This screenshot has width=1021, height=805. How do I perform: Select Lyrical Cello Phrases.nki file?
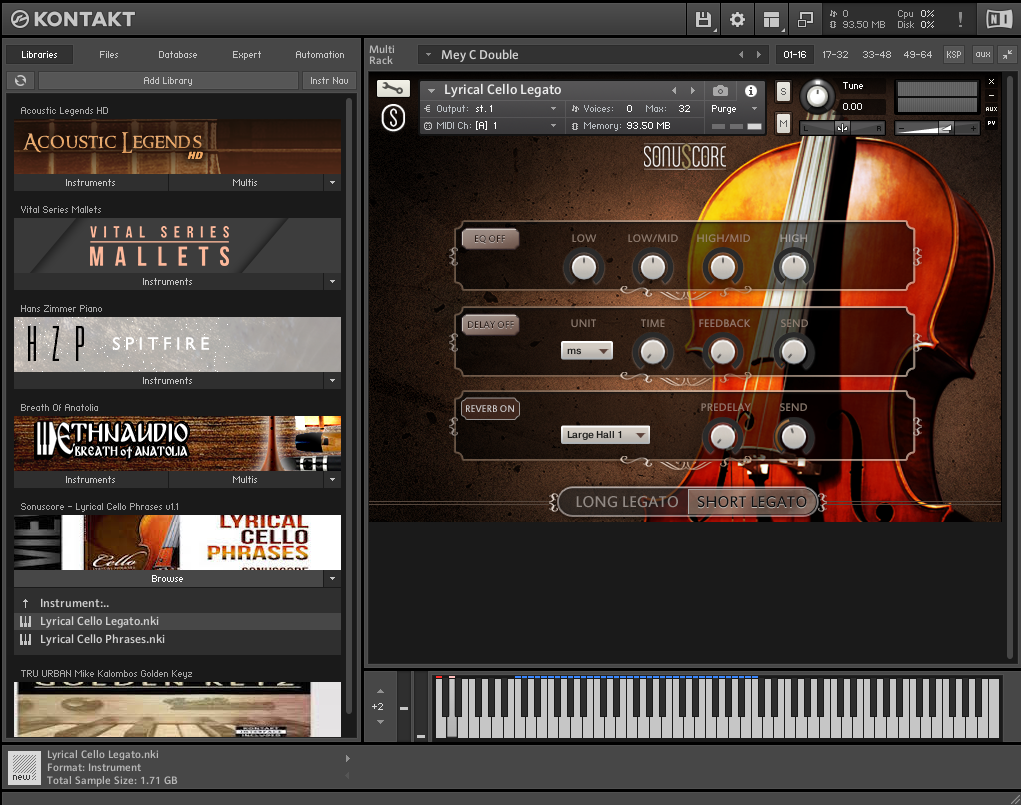coord(177,640)
